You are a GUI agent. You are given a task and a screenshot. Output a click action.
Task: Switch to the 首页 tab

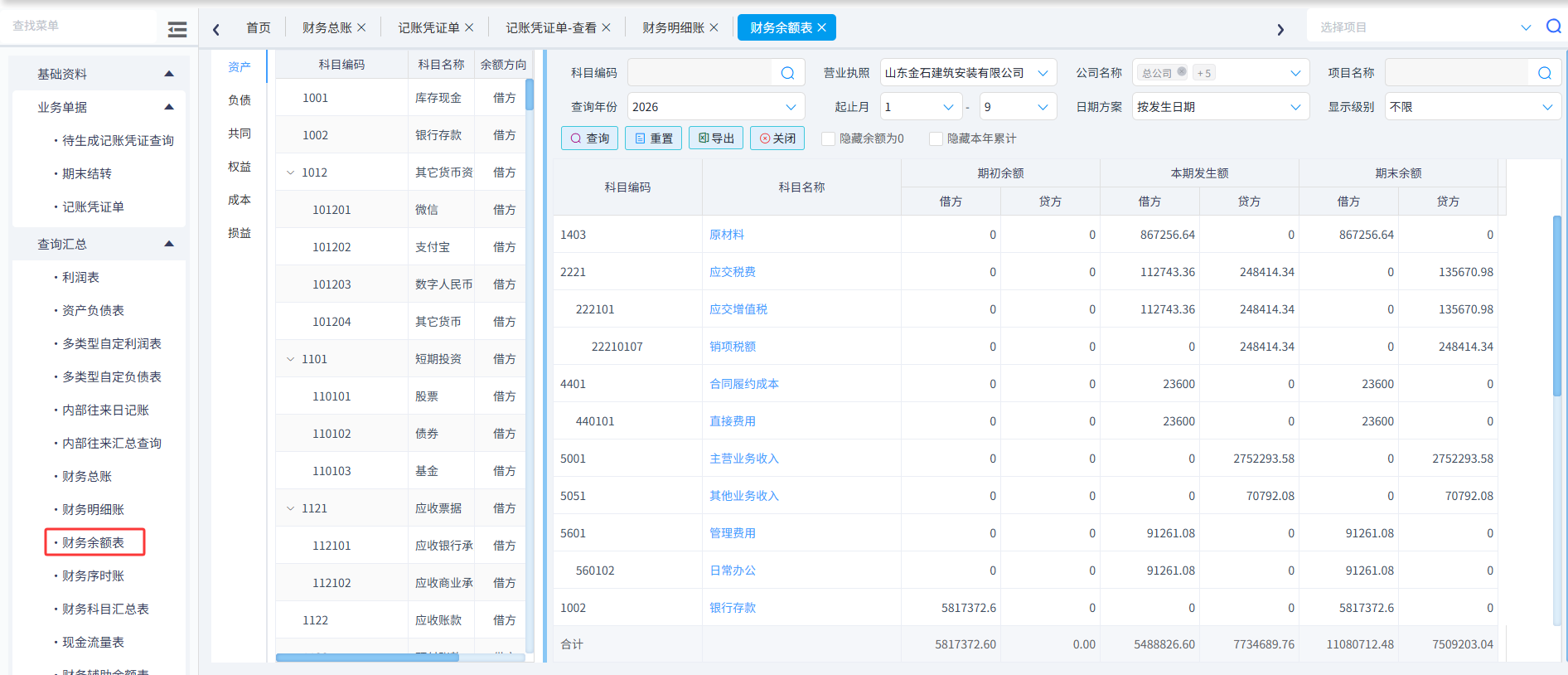coord(259,27)
